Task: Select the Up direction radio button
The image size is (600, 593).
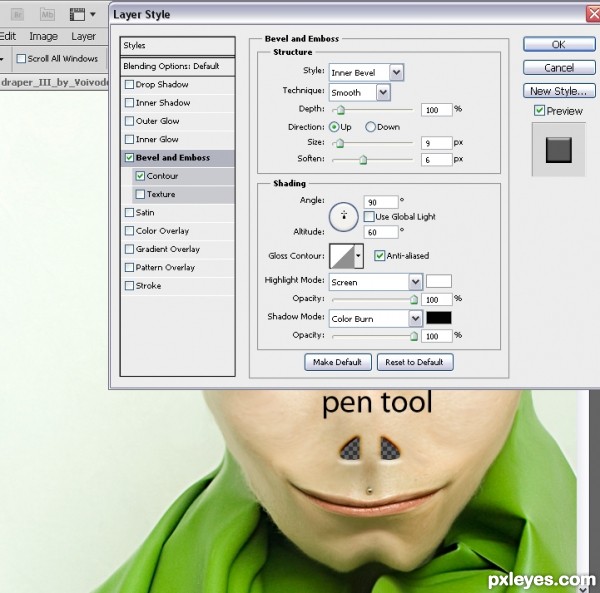Action: (x=334, y=127)
